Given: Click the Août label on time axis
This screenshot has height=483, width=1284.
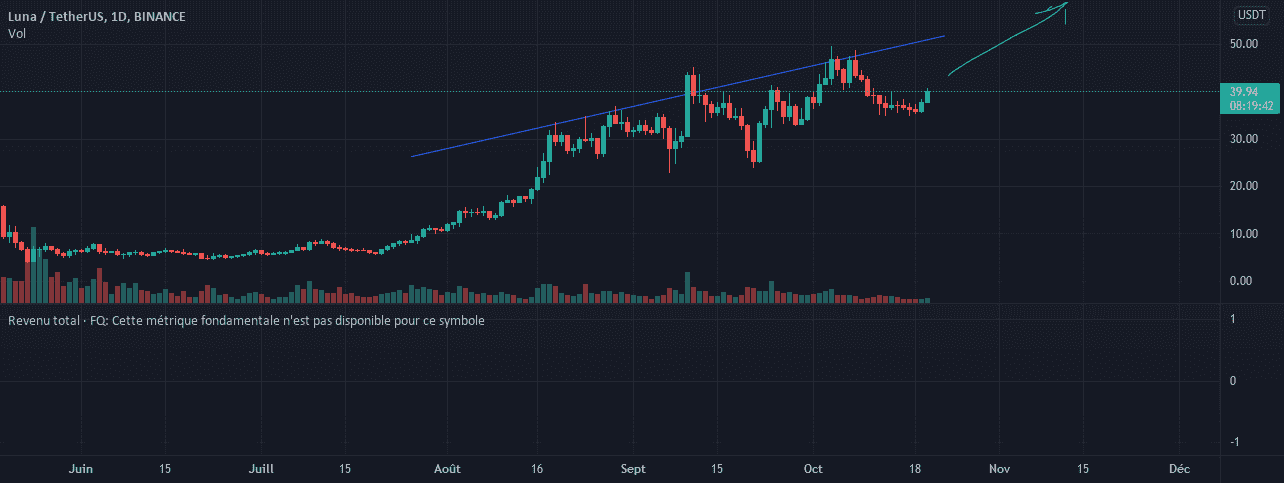Looking at the screenshot, I should click(x=448, y=468).
